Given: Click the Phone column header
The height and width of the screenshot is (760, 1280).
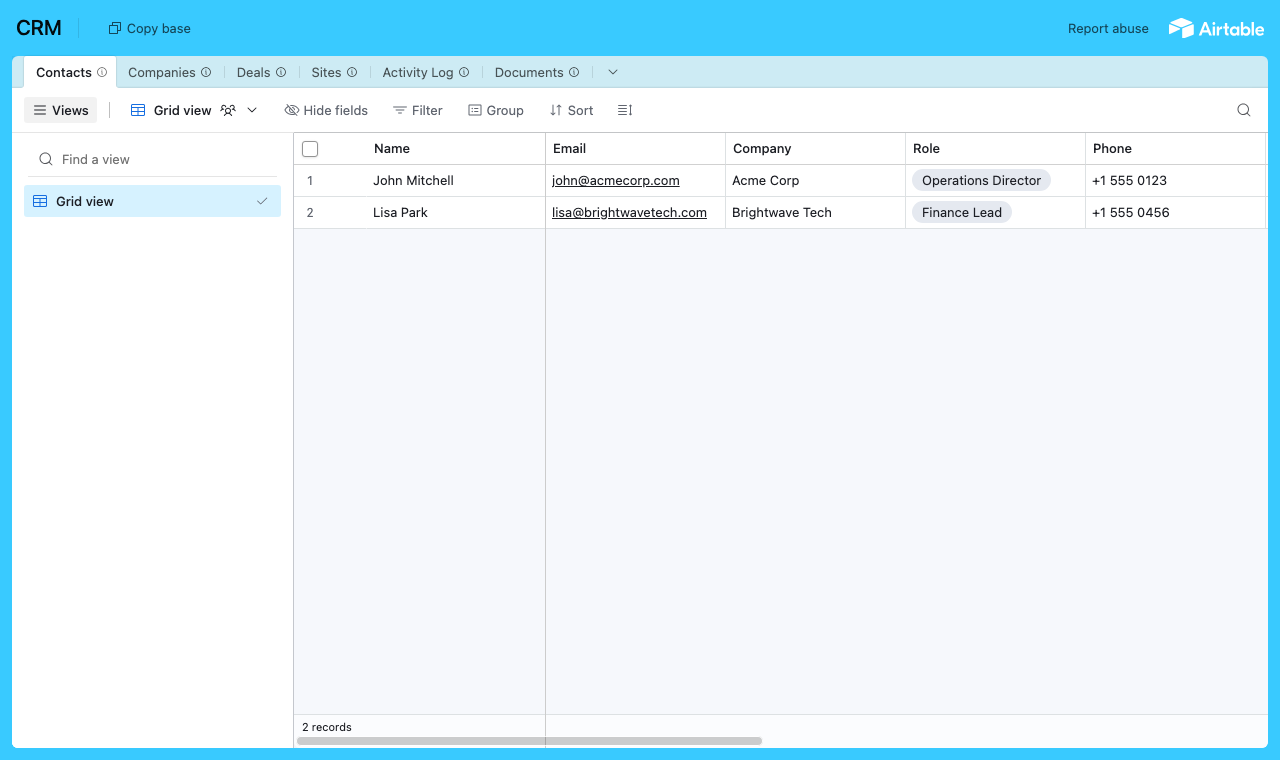Looking at the screenshot, I should 1175,149.
